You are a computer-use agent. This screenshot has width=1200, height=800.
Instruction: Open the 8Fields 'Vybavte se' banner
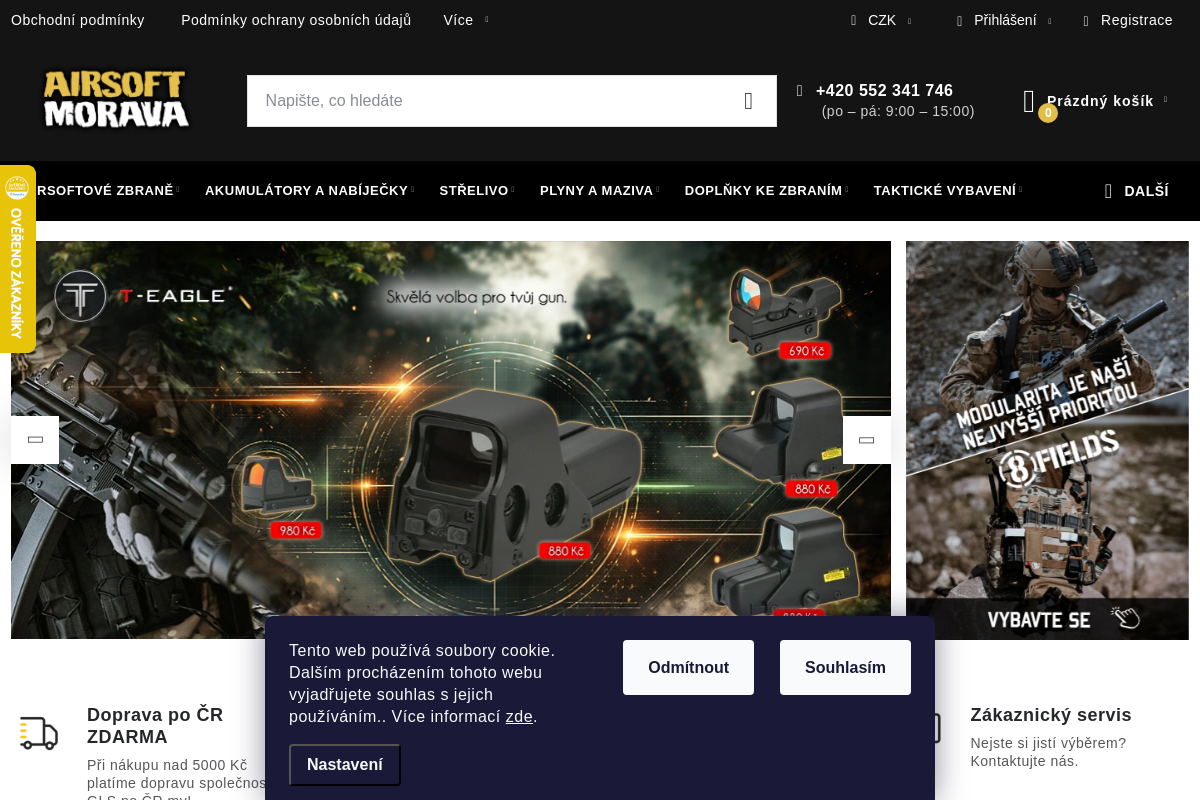point(1047,440)
